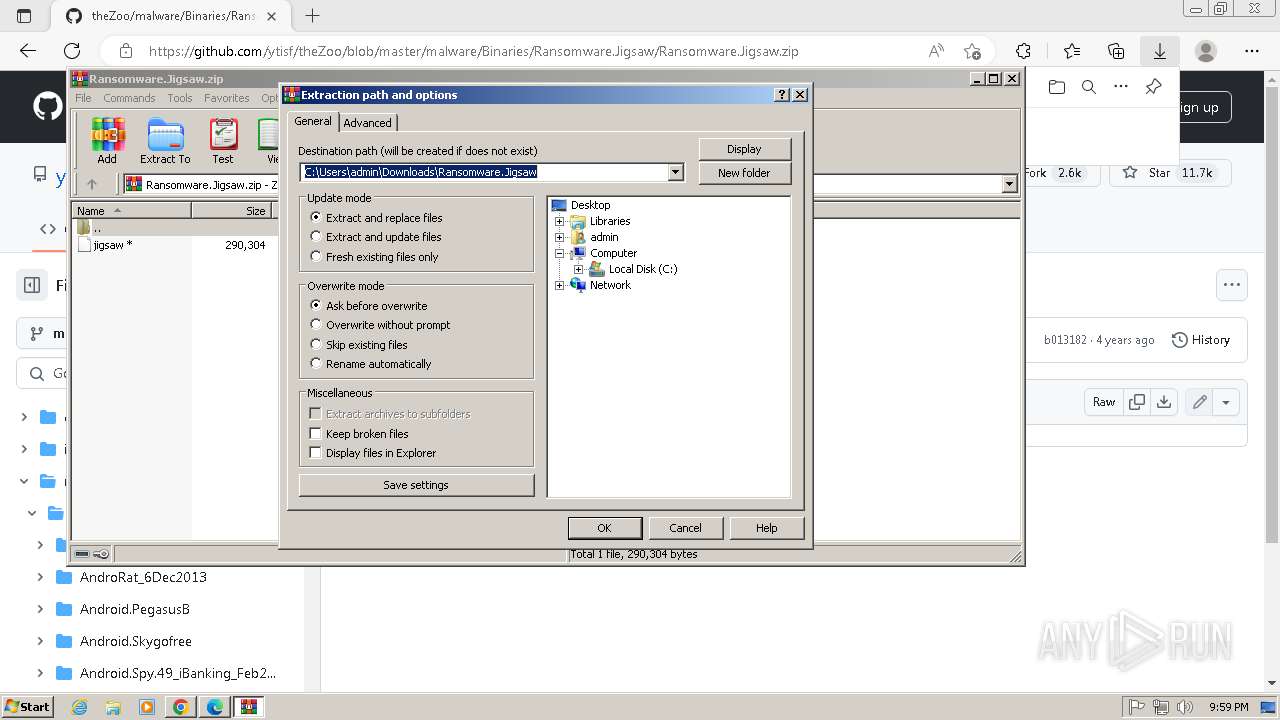Open the Favorites menu in WinRAR

pyautogui.click(x=227, y=98)
